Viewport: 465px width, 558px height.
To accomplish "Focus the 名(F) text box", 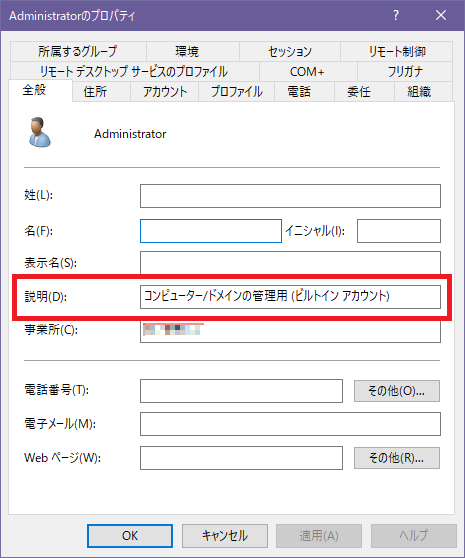I will click(211, 231).
